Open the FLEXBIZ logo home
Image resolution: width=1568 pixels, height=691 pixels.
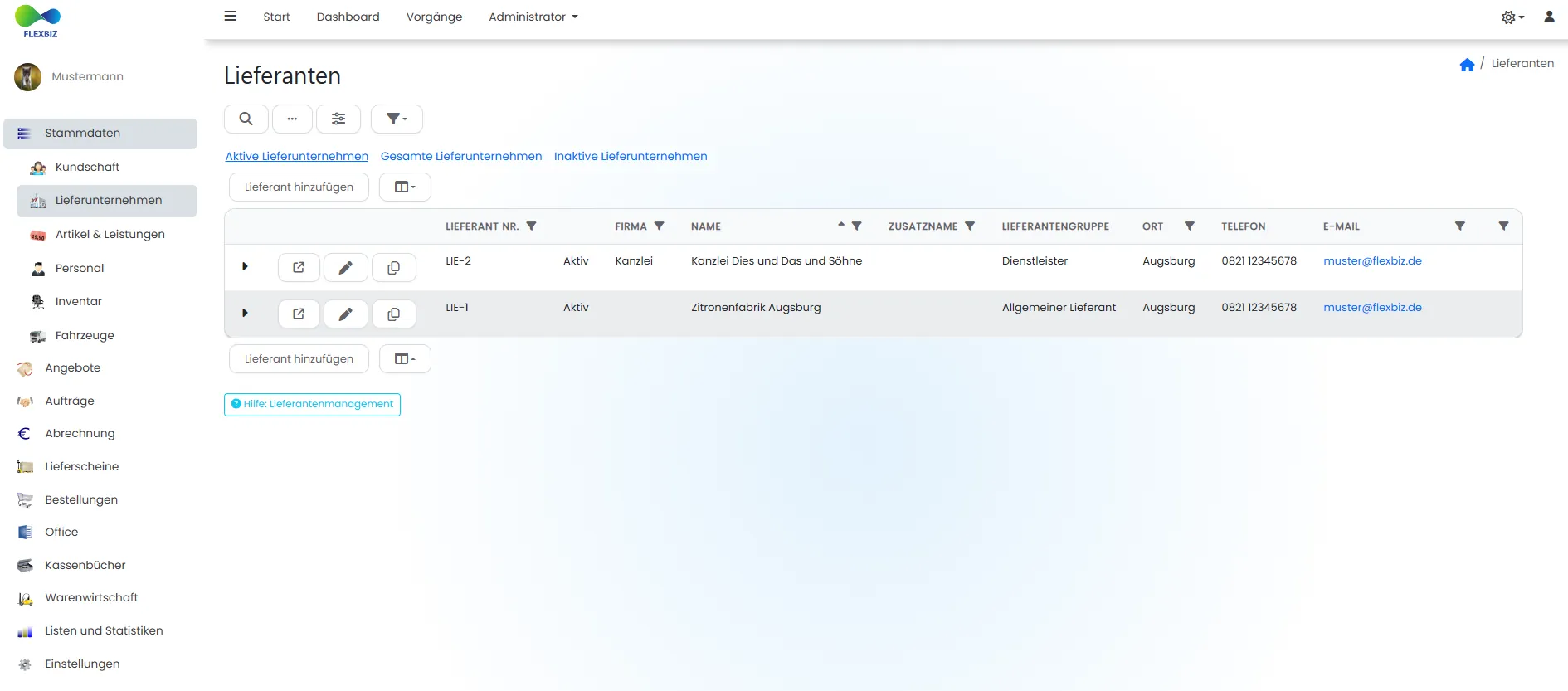38,22
